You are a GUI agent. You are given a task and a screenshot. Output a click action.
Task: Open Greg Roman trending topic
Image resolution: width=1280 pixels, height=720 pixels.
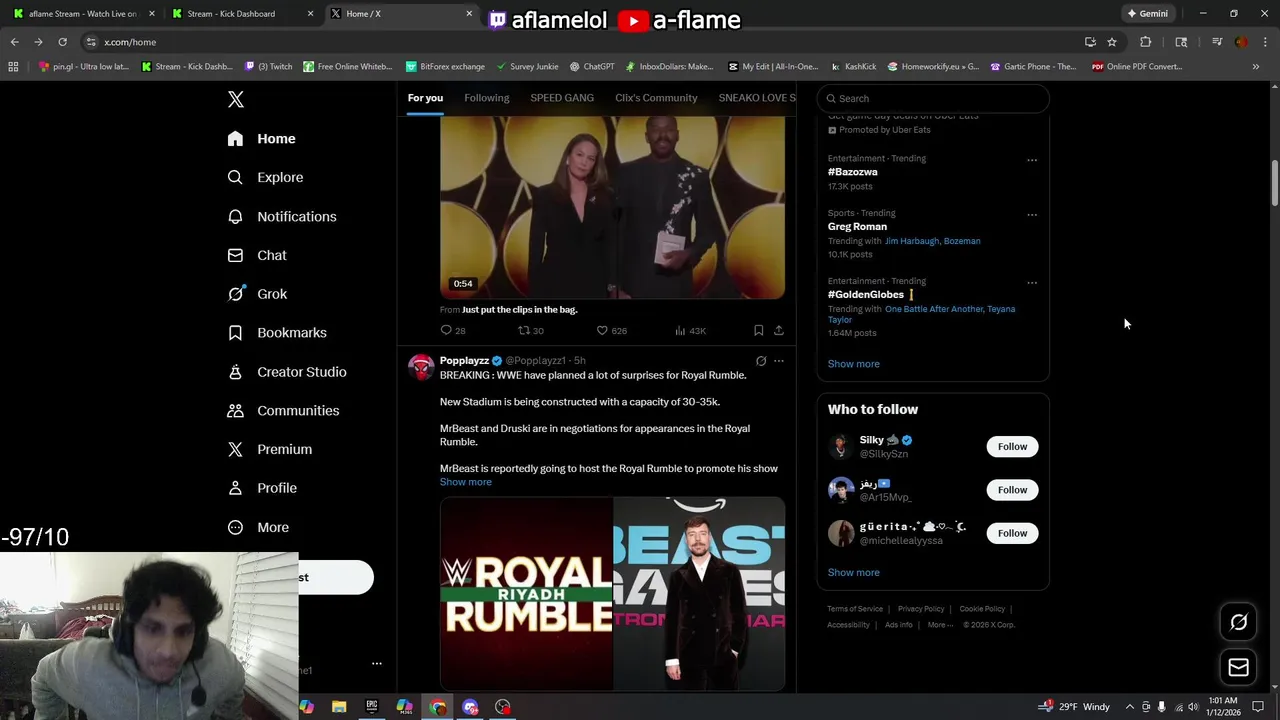pos(857,227)
